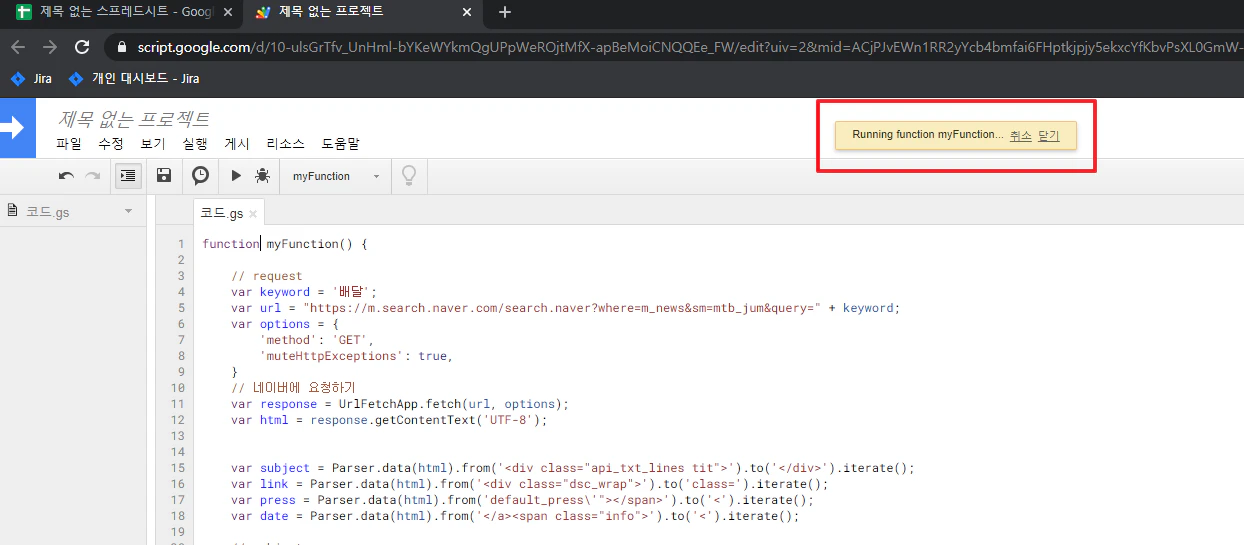Reload the current page
Image resolution: width=1244 pixels, height=545 pixels.
tap(82, 47)
